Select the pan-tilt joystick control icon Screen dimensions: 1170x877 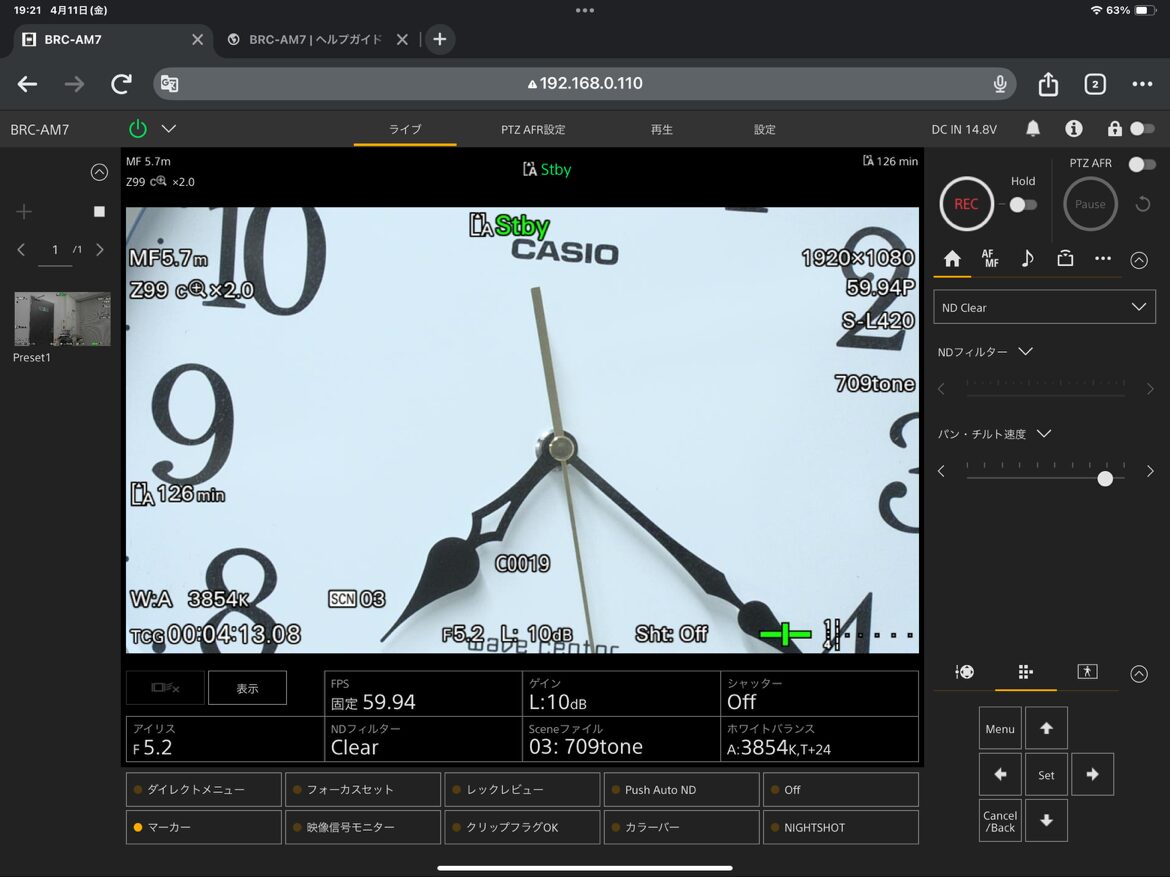[964, 672]
